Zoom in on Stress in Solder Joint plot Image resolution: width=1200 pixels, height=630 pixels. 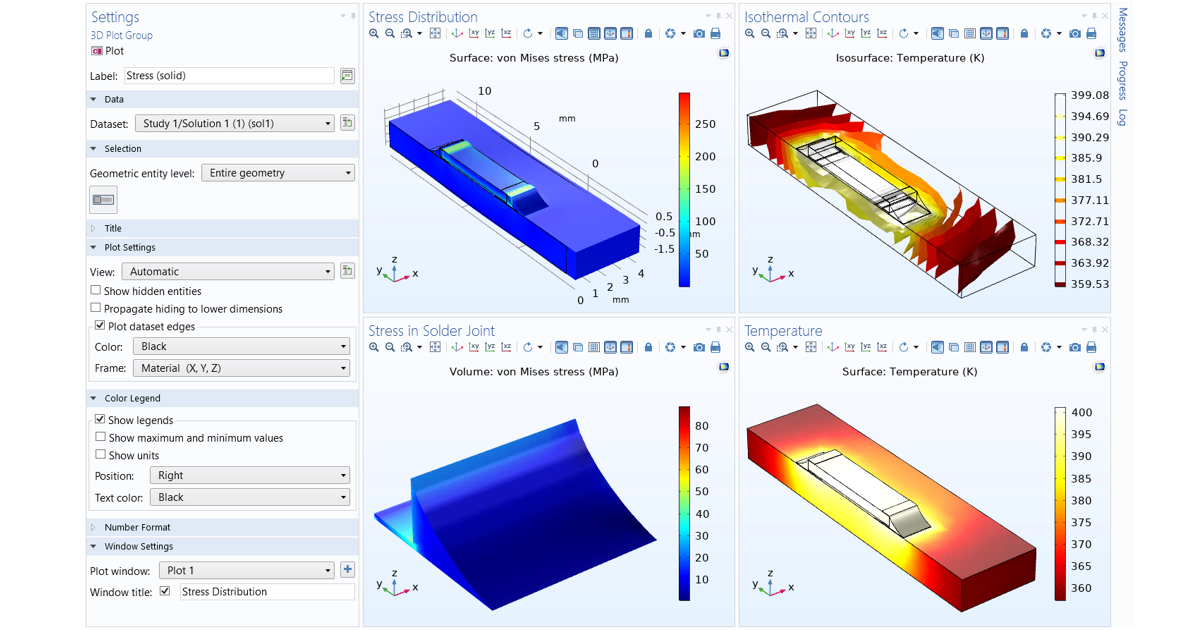[x=374, y=348]
